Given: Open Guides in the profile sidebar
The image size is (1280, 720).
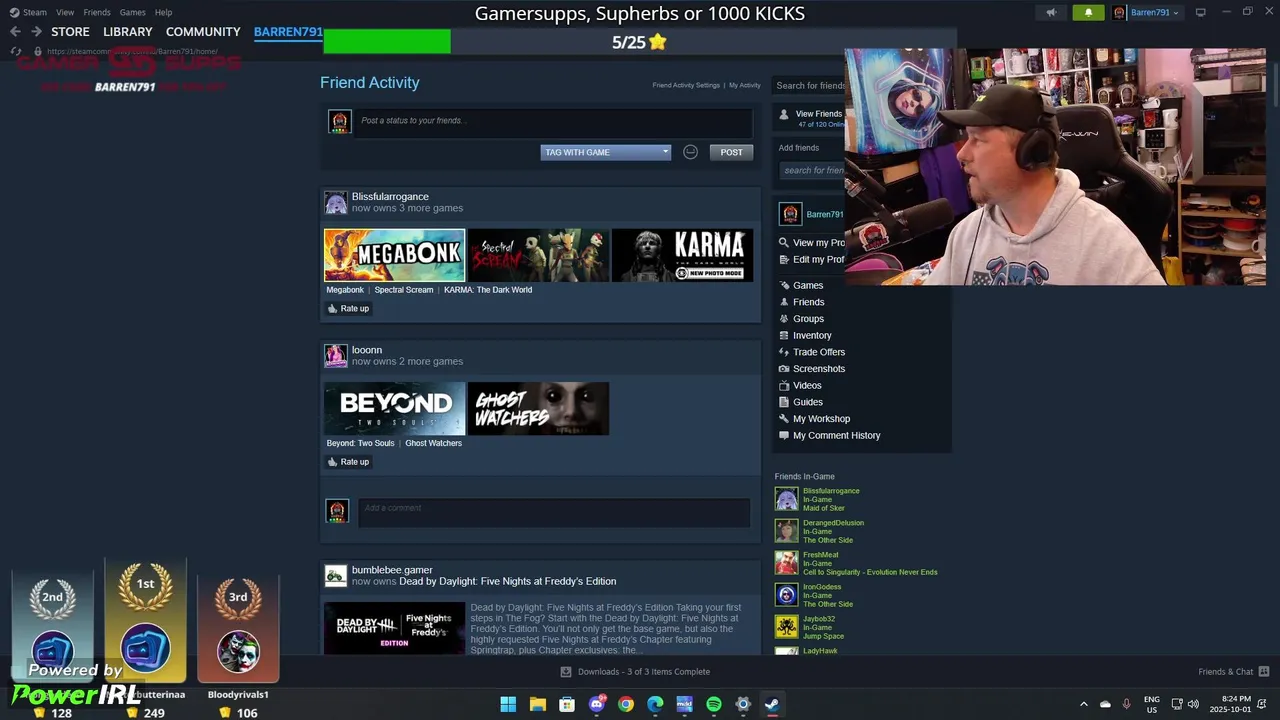Looking at the screenshot, I should (x=808, y=402).
